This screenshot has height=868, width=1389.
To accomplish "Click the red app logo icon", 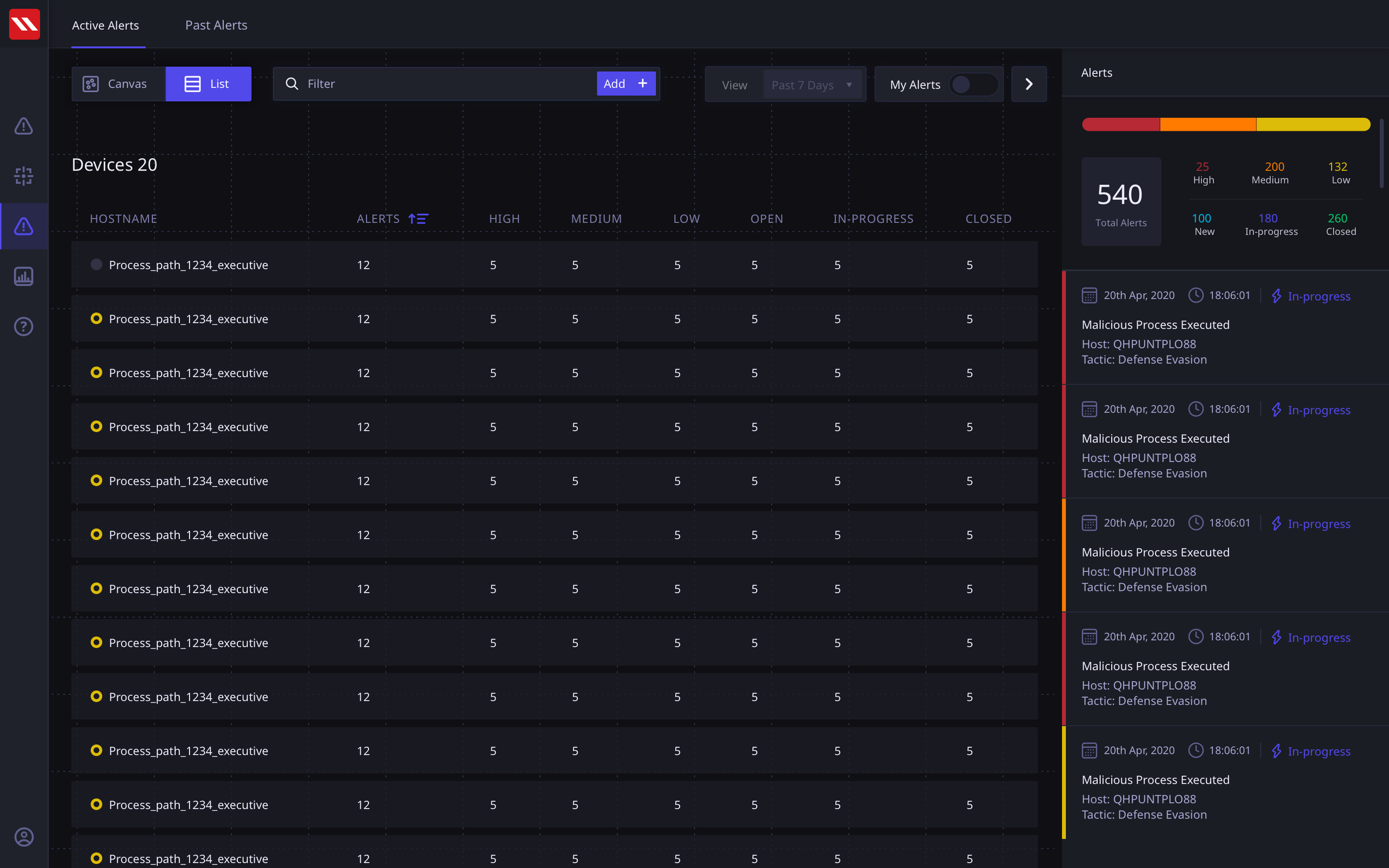I will 24,24.
